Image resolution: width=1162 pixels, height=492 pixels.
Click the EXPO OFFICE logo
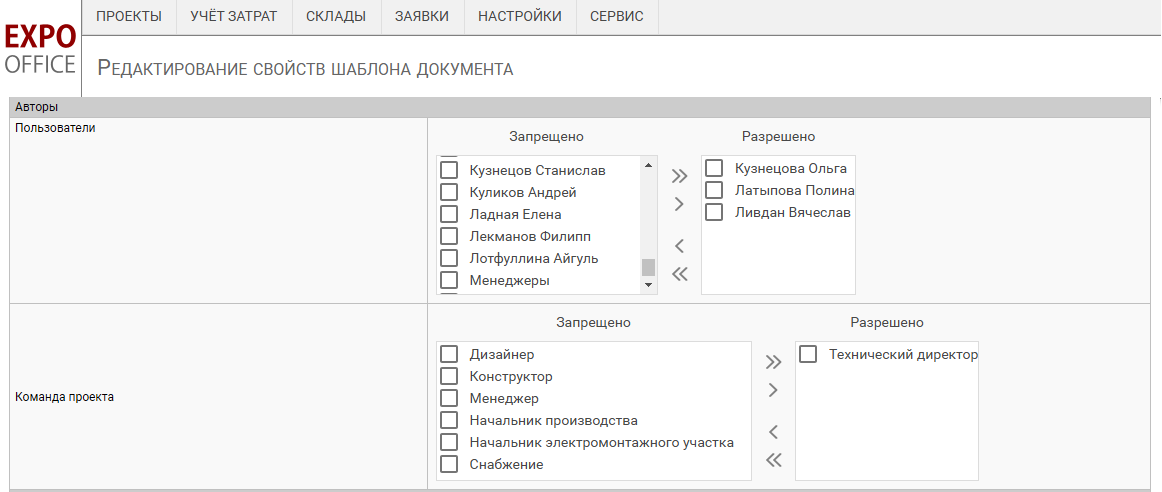40,50
